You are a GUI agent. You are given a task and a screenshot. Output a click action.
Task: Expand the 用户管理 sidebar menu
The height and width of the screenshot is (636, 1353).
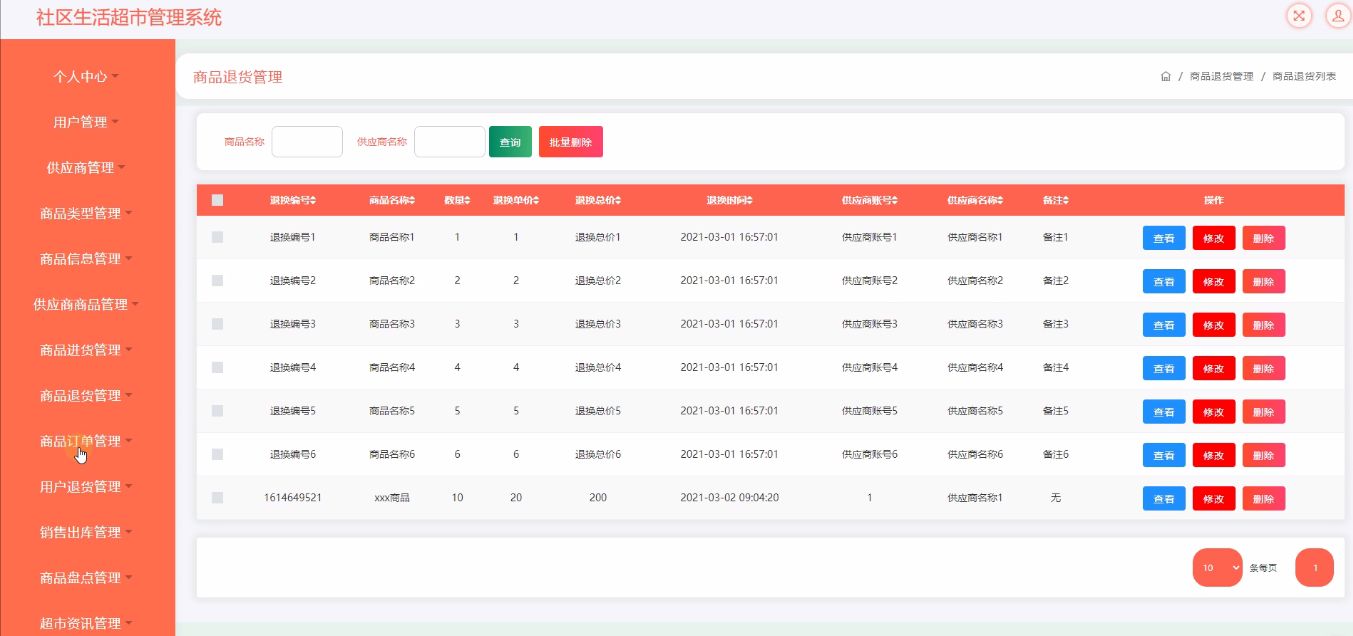point(87,122)
